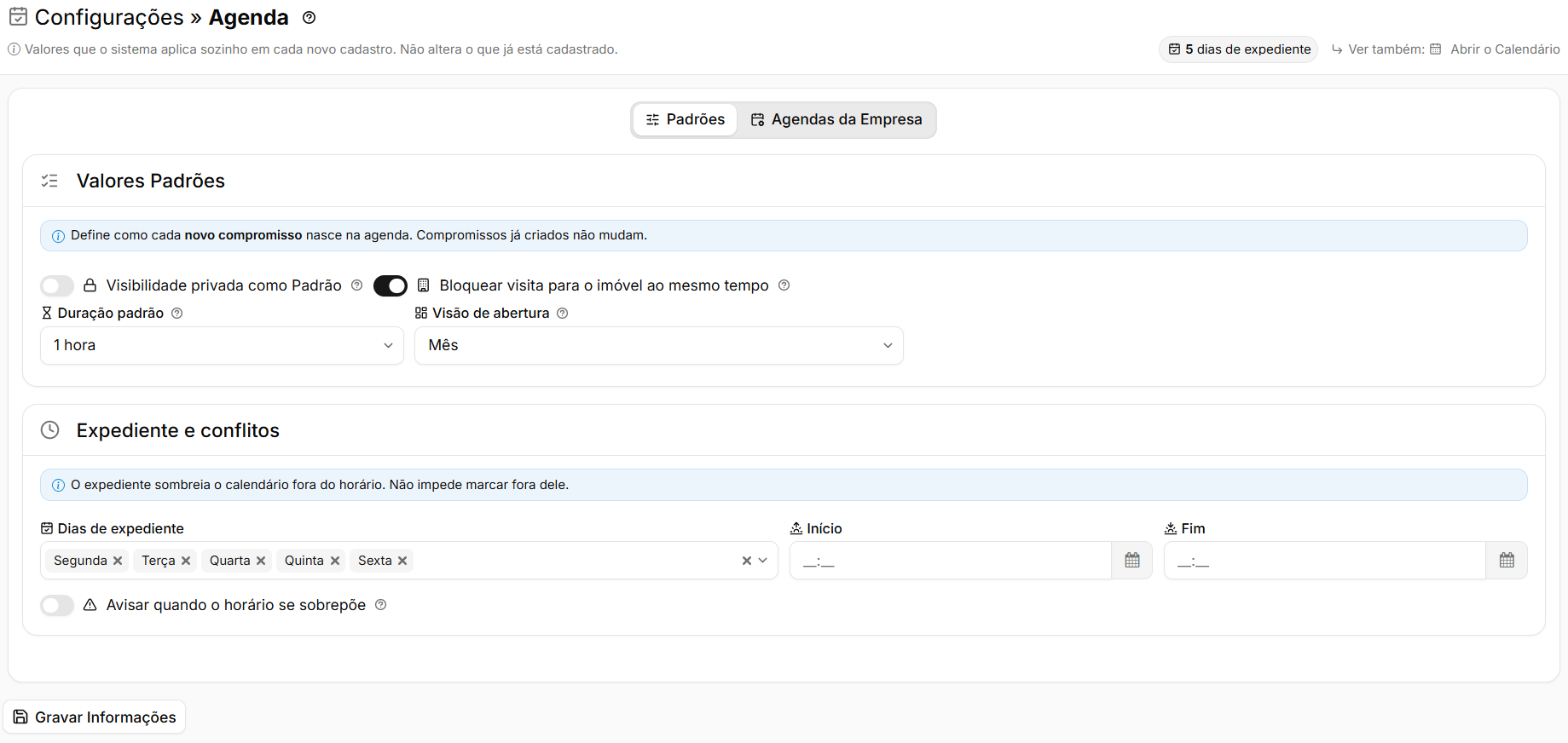Click the help icon beside Visão de abertura
The image size is (1568, 743).
point(563,313)
